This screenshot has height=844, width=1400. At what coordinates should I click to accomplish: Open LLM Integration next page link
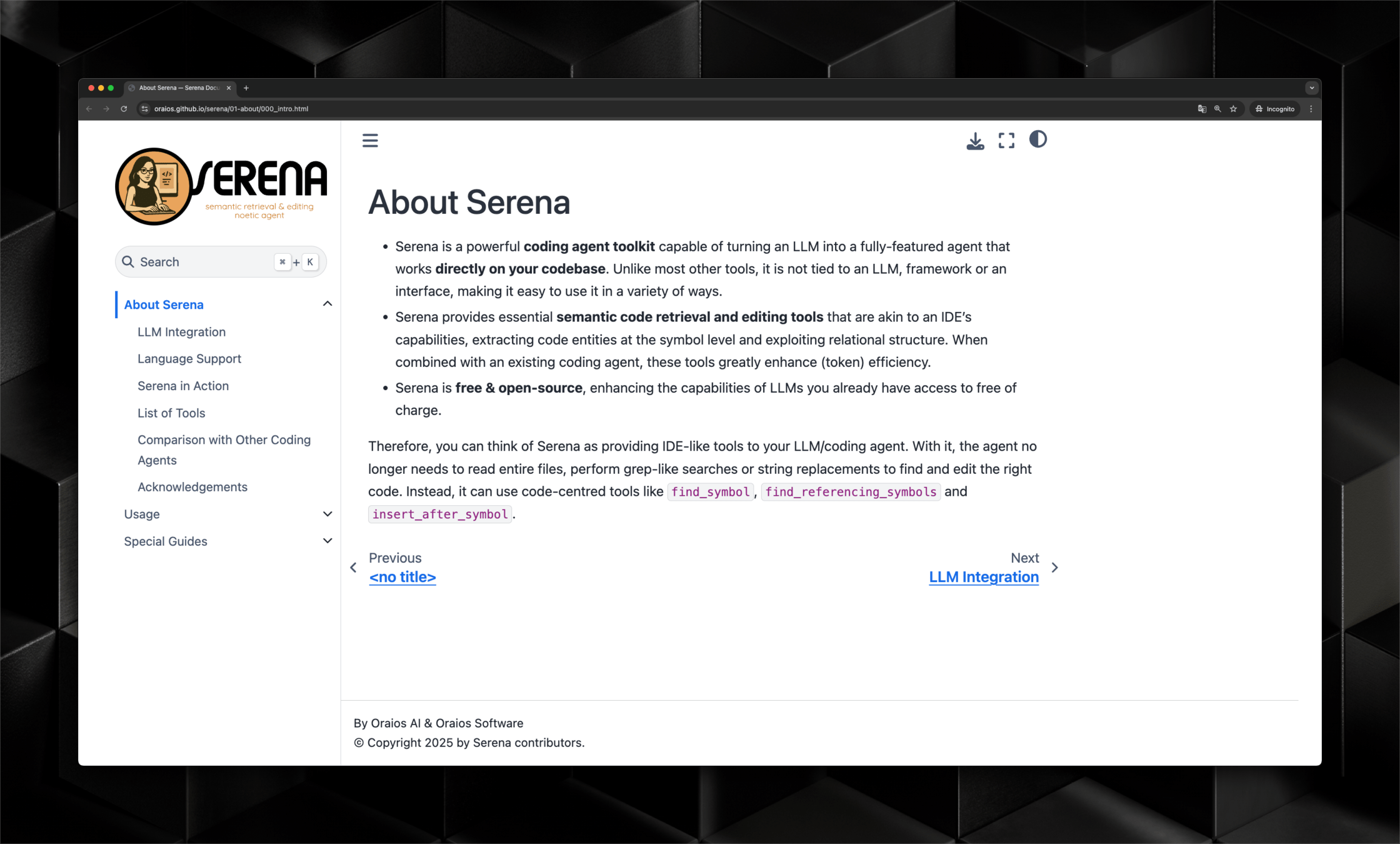coord(983,577)
